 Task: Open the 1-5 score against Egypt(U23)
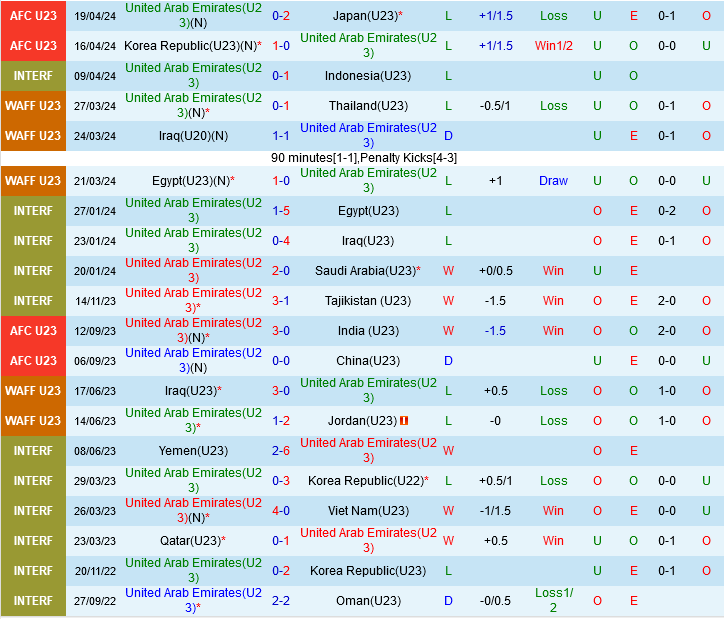281,211
